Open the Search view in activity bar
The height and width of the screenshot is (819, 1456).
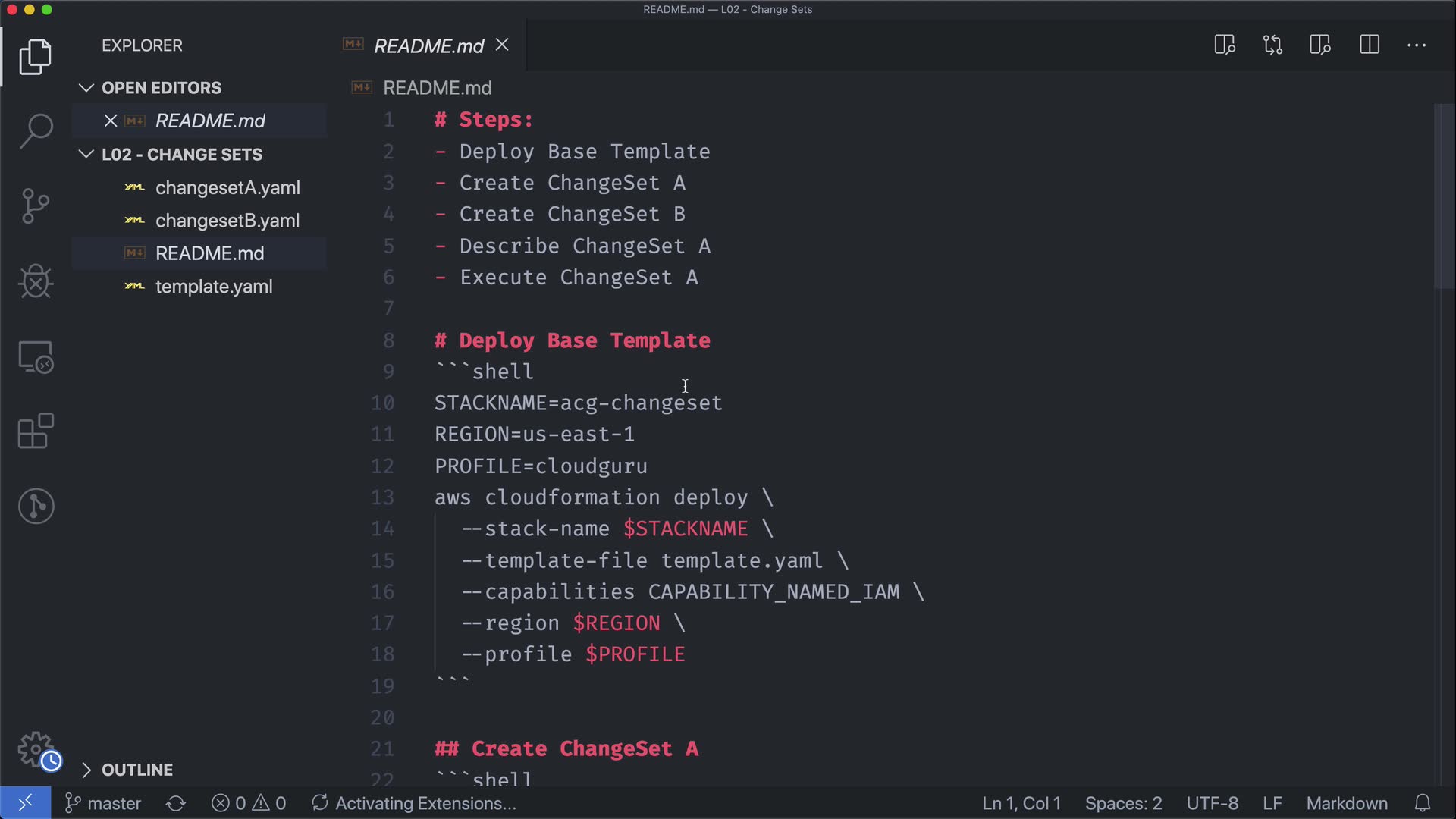36,131
